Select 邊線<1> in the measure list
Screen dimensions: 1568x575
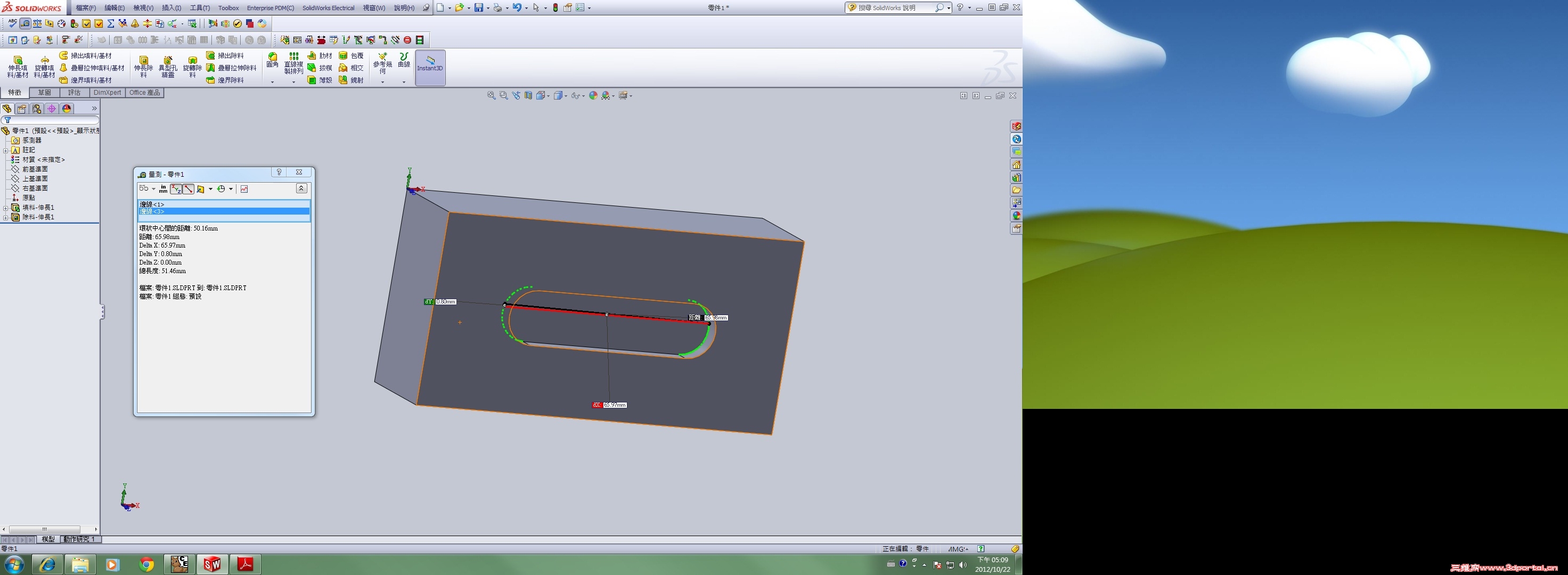click(152, 204)
